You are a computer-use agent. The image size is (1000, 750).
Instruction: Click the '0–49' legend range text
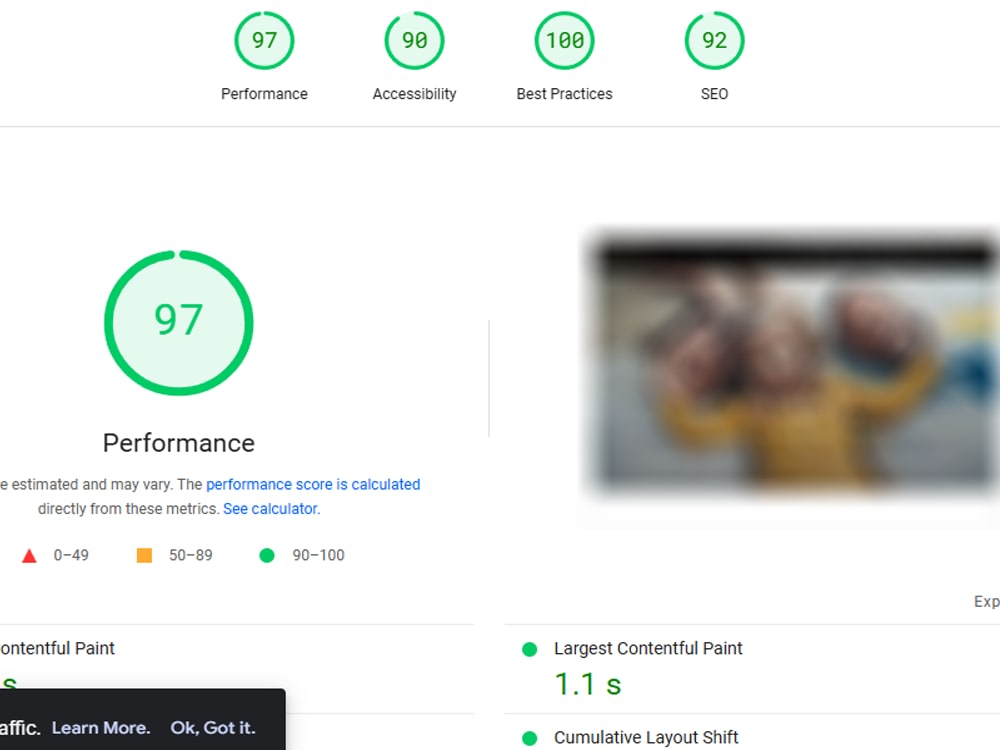(71, 555)
